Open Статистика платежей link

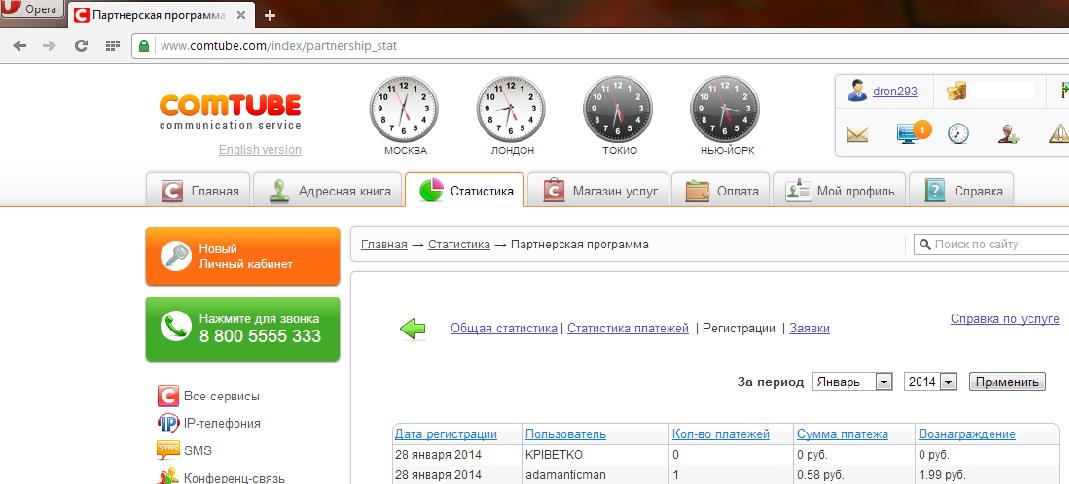point(628,329)
